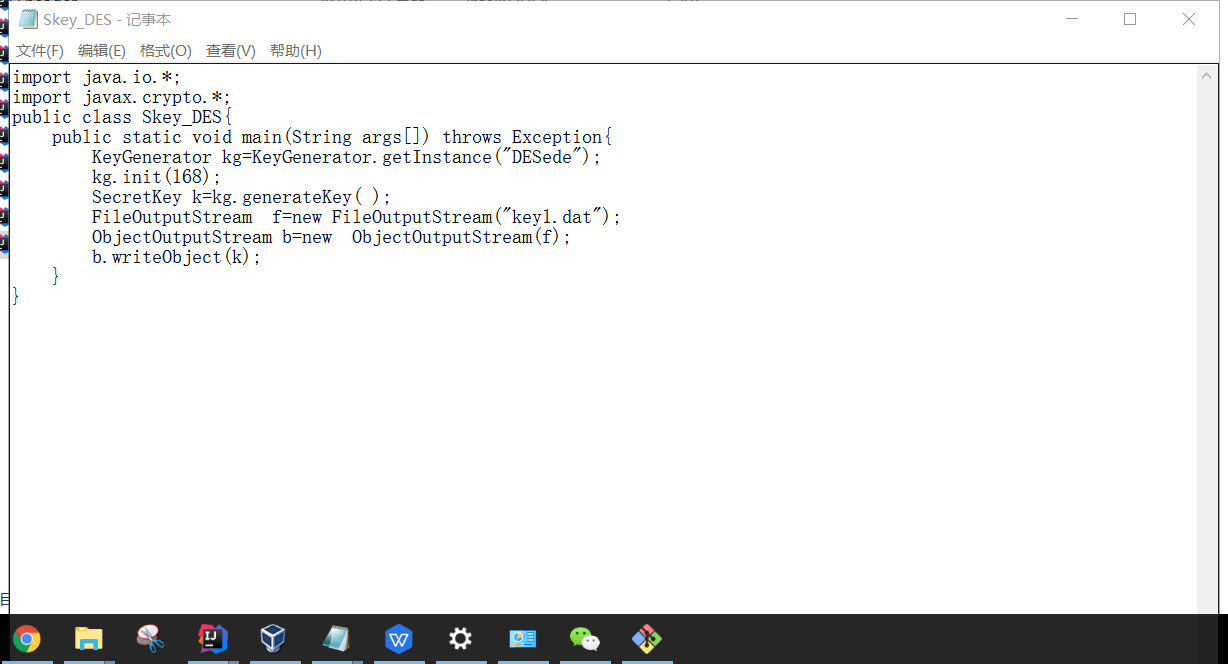
Task: Click the KeyGenerator.getInstance("DESede") line
Action: tap(346, 157)
